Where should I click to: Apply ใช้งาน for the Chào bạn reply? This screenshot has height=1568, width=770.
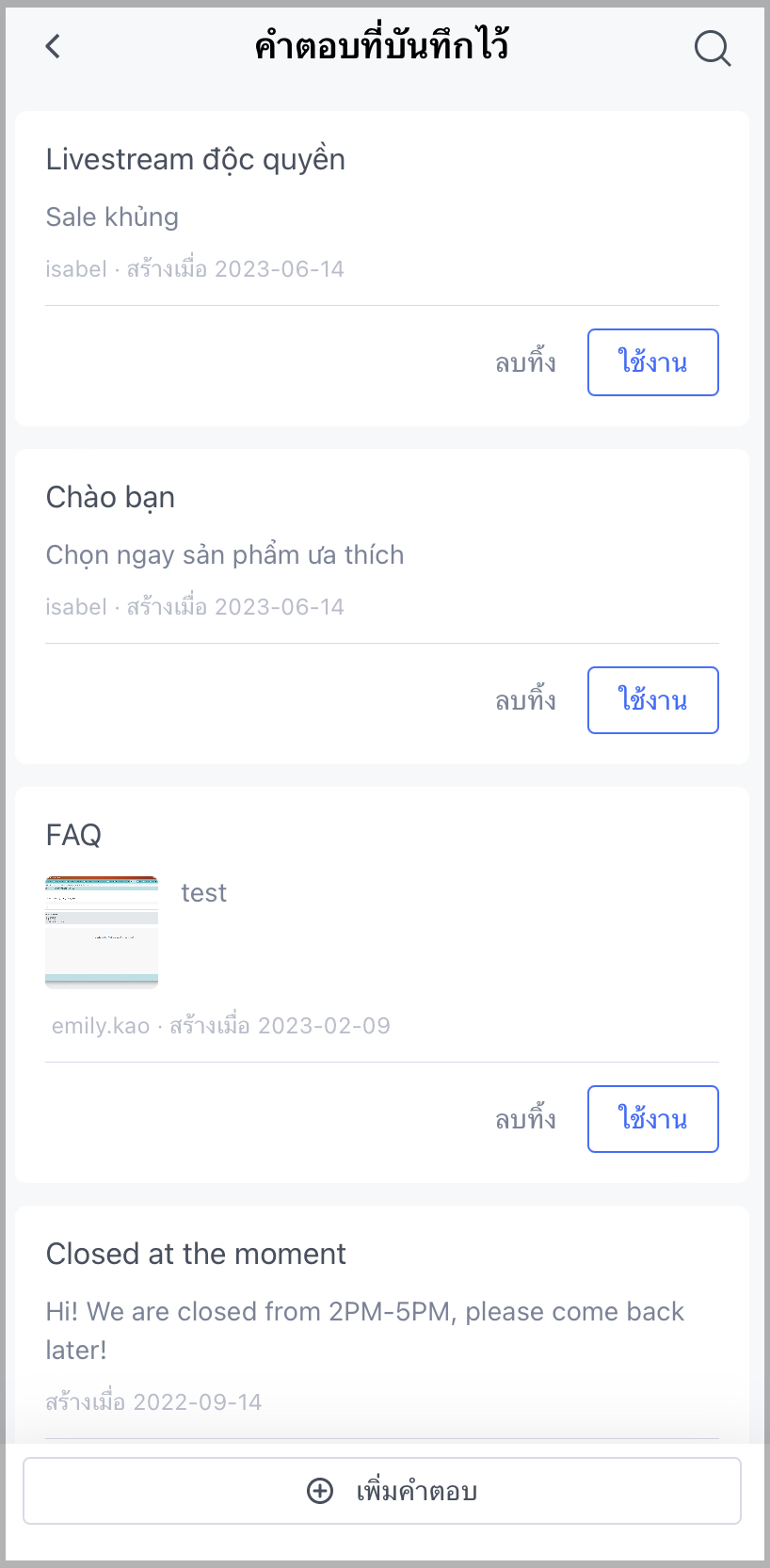point(652,700)
